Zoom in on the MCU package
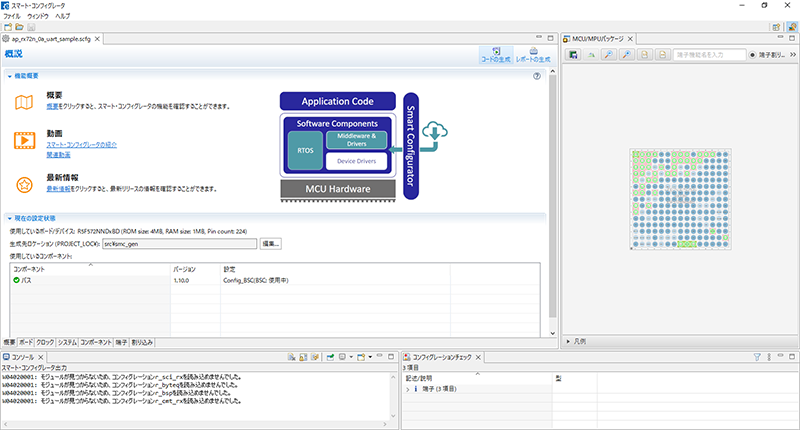 [x=609, y=55]
